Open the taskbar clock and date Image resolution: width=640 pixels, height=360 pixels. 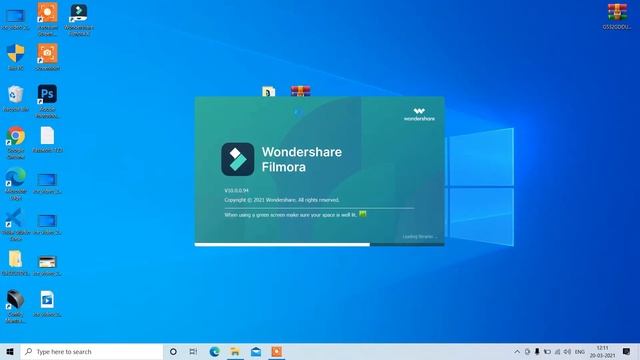602,352
